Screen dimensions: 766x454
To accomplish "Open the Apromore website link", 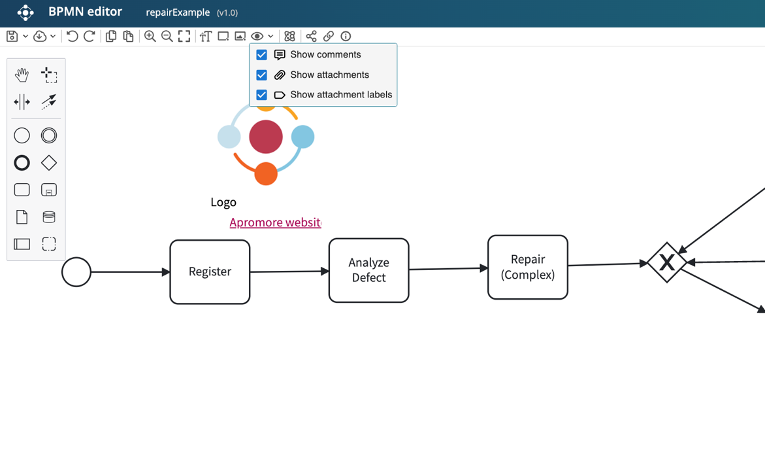I will coord(275,222).
